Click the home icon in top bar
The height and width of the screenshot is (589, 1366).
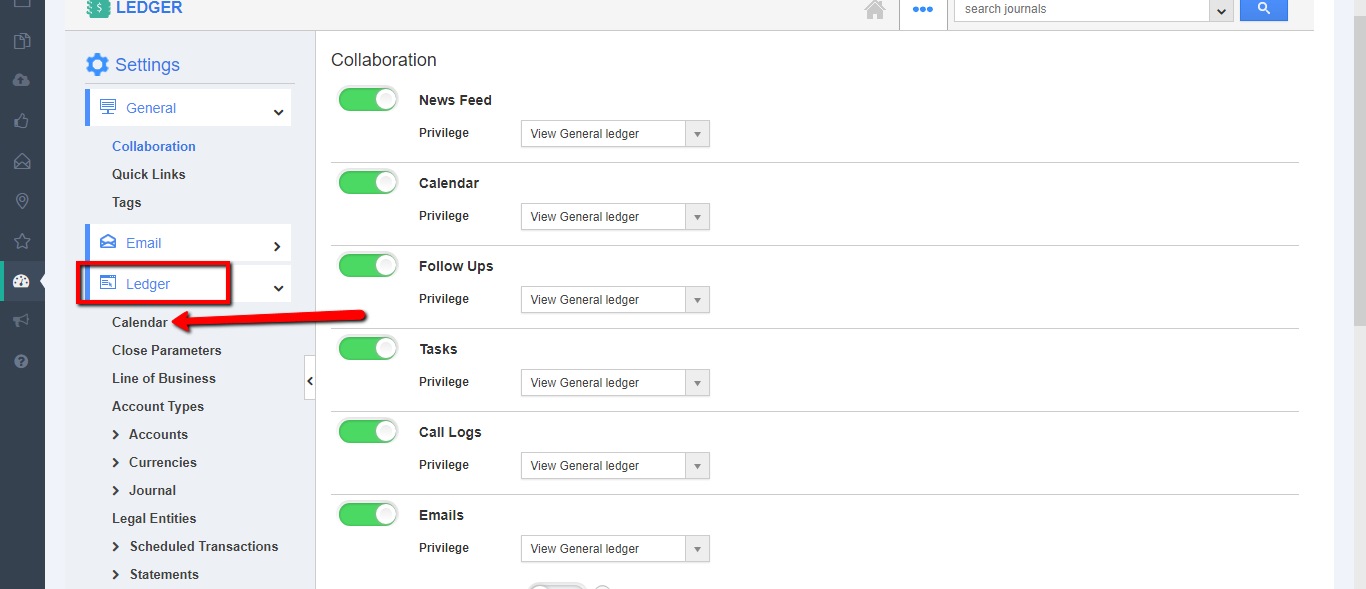(875, 10)
